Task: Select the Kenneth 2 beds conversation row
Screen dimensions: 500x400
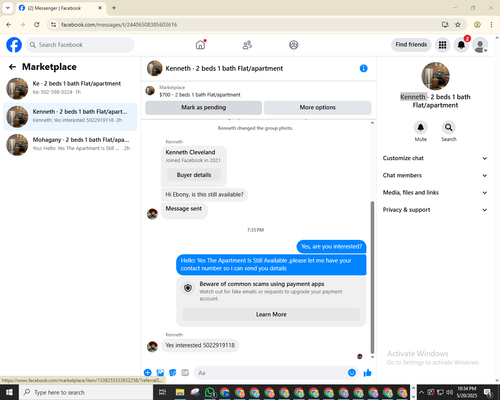Action: click(x=70, y=116)
